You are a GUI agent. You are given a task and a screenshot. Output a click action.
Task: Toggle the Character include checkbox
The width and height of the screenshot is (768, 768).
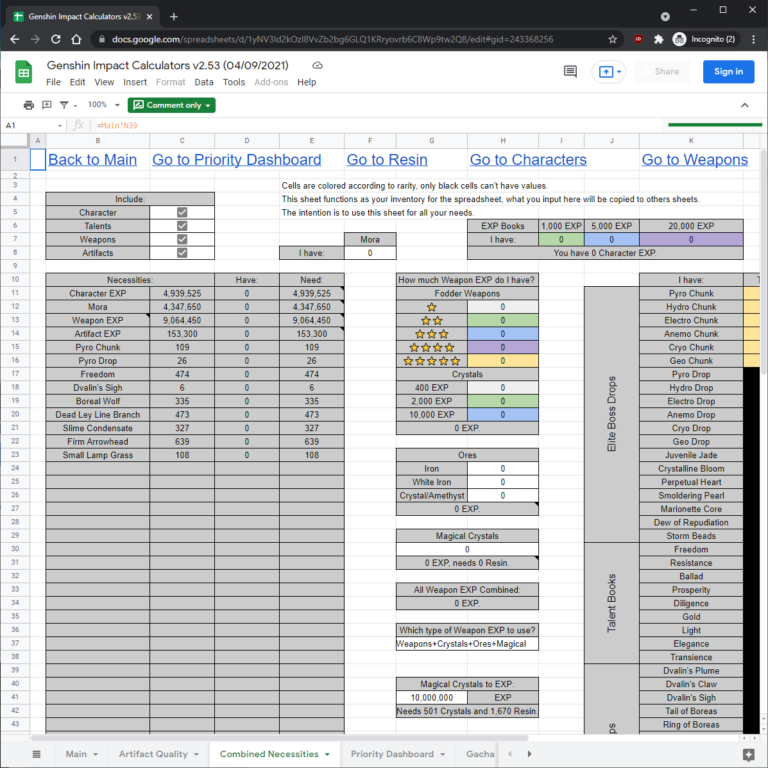[x=182, y=213]
